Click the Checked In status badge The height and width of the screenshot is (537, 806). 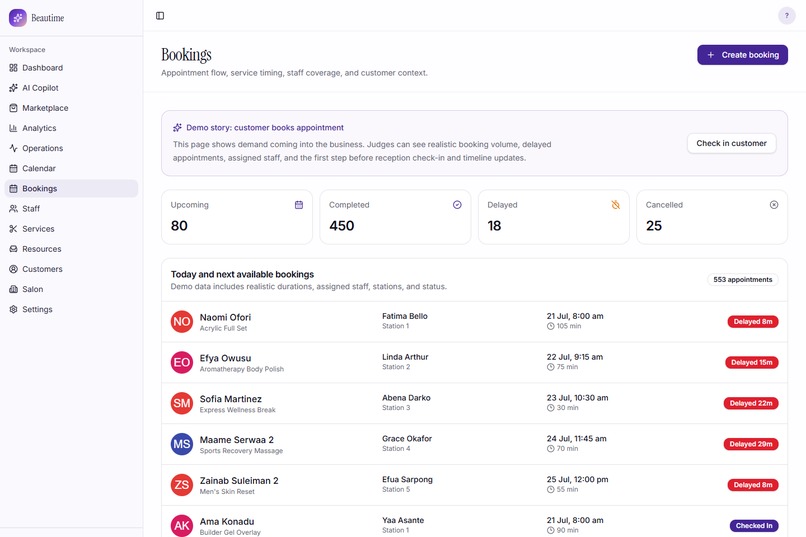tap(754, 526)
